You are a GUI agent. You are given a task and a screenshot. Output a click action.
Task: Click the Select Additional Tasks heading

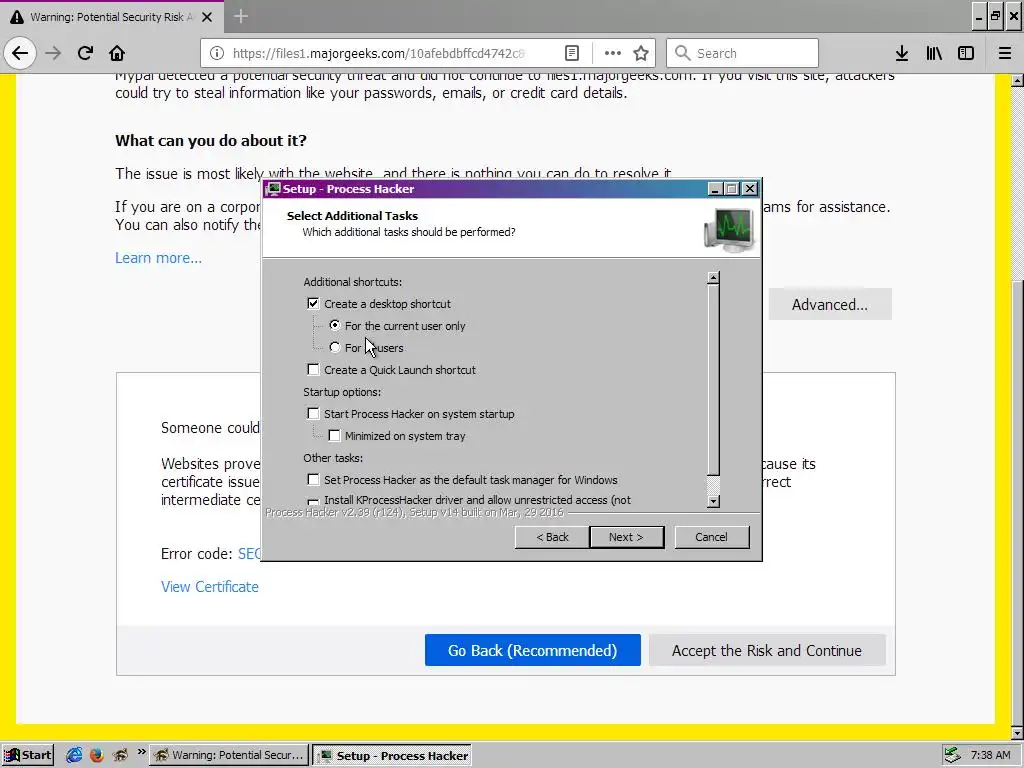click(352, 216)
